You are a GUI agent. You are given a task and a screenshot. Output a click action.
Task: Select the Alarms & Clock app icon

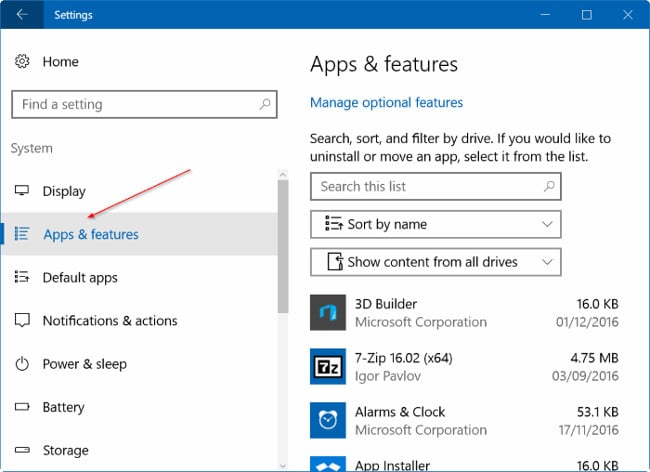(x=328, y=420)
